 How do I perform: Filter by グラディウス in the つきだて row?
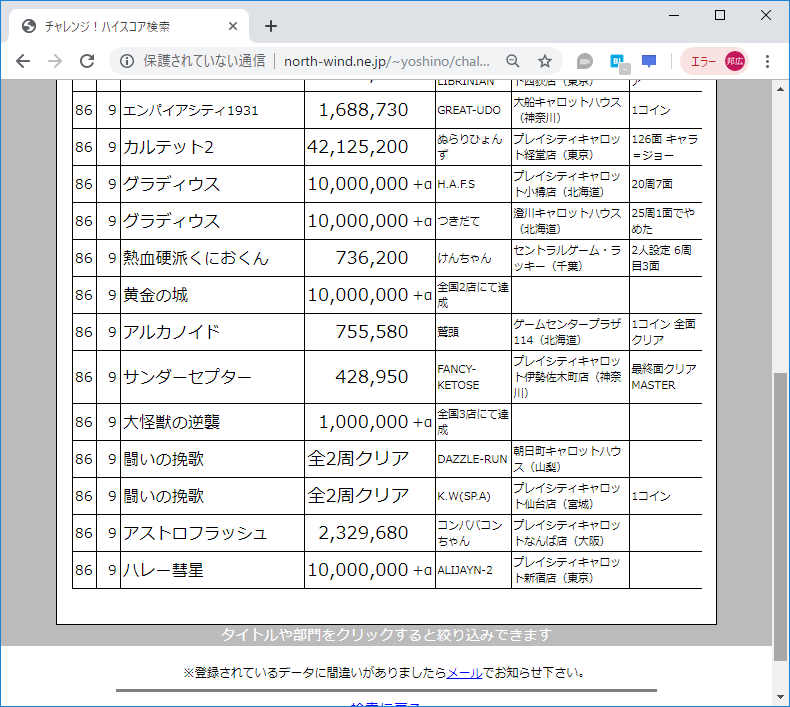[171, 221]
